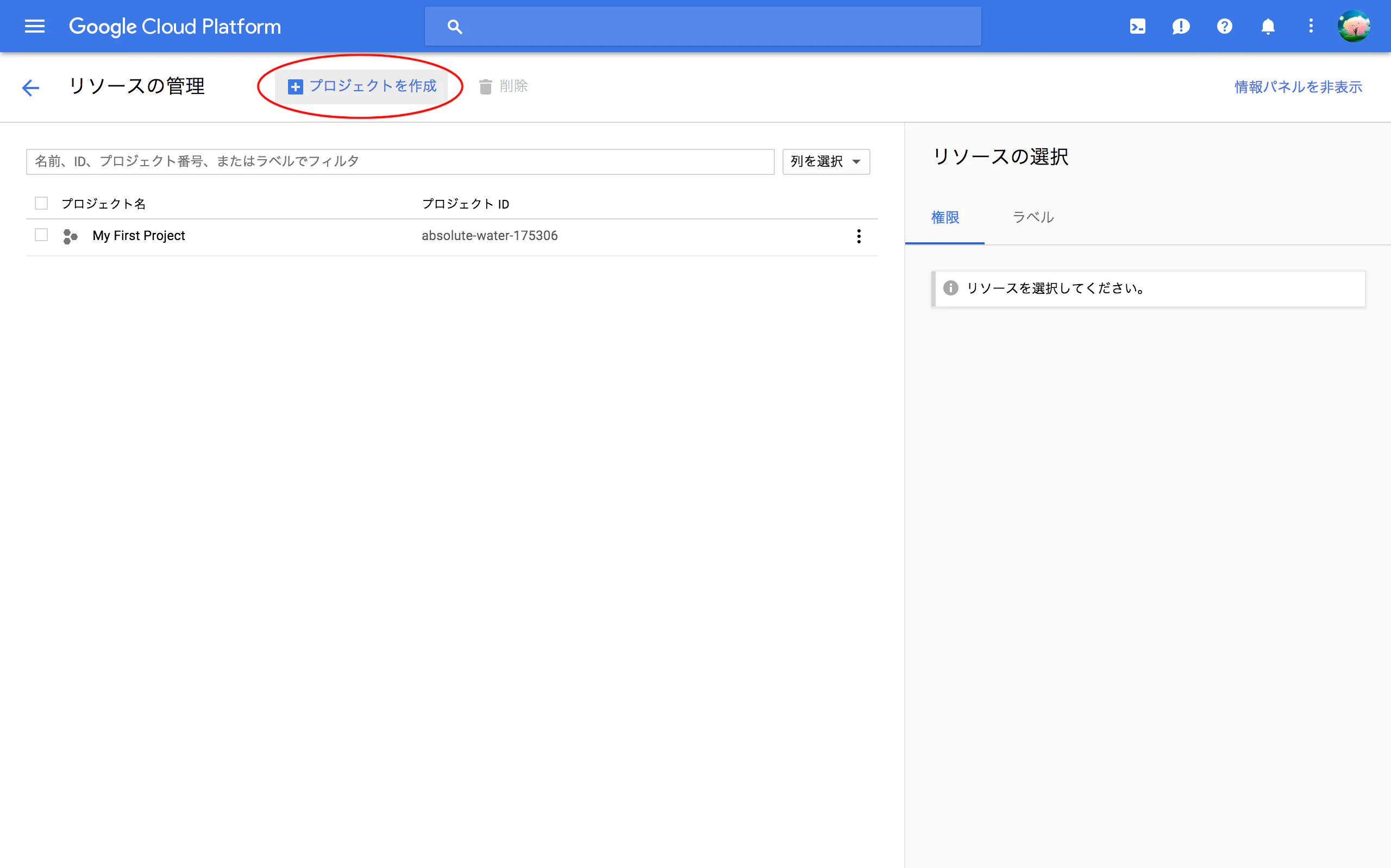Open the three-dot options menu in top bar
Viewport: 1391px width, 868px height.
tap(1311, 26)
